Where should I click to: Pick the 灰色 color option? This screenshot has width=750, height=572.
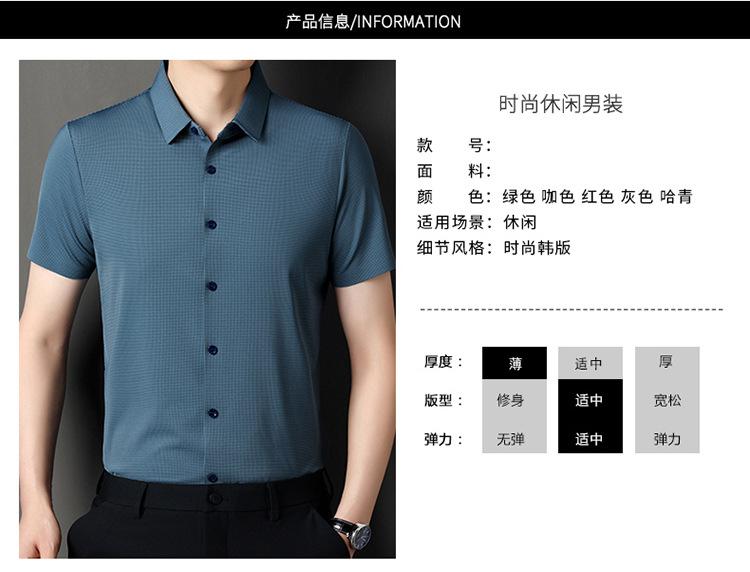point(637,197)
